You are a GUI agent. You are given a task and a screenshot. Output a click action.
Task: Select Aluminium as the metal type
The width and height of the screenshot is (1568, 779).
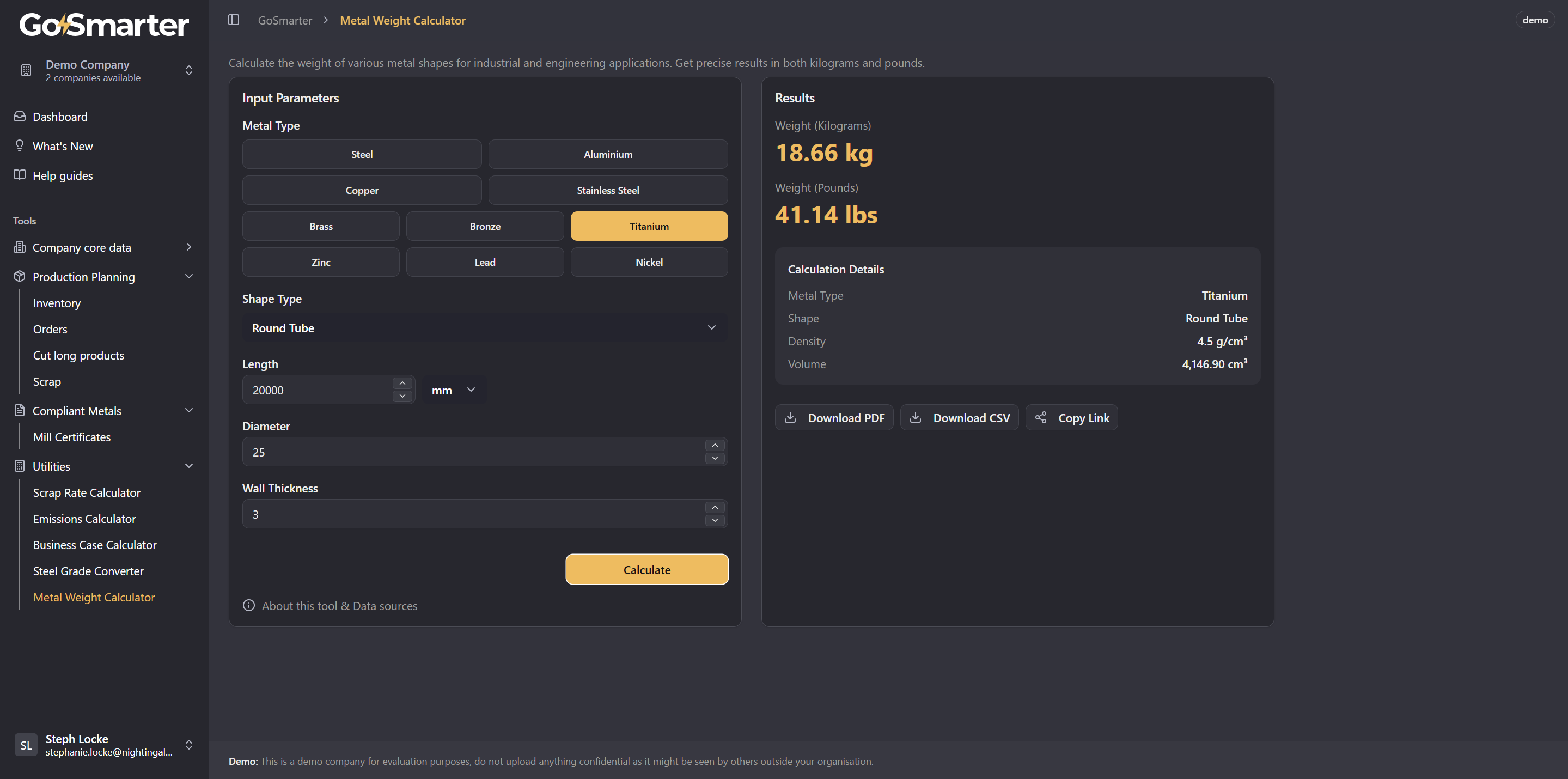tap(607, 155)
